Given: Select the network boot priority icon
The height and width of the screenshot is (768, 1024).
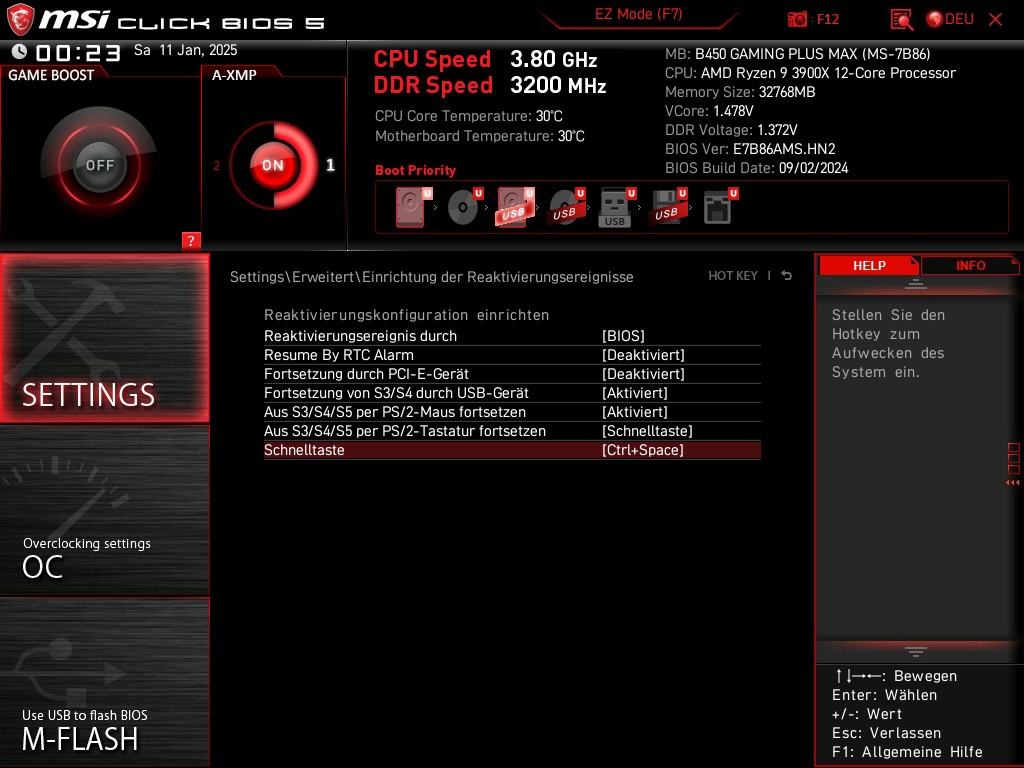Looking at the screenshot, I should pos(720,208).
